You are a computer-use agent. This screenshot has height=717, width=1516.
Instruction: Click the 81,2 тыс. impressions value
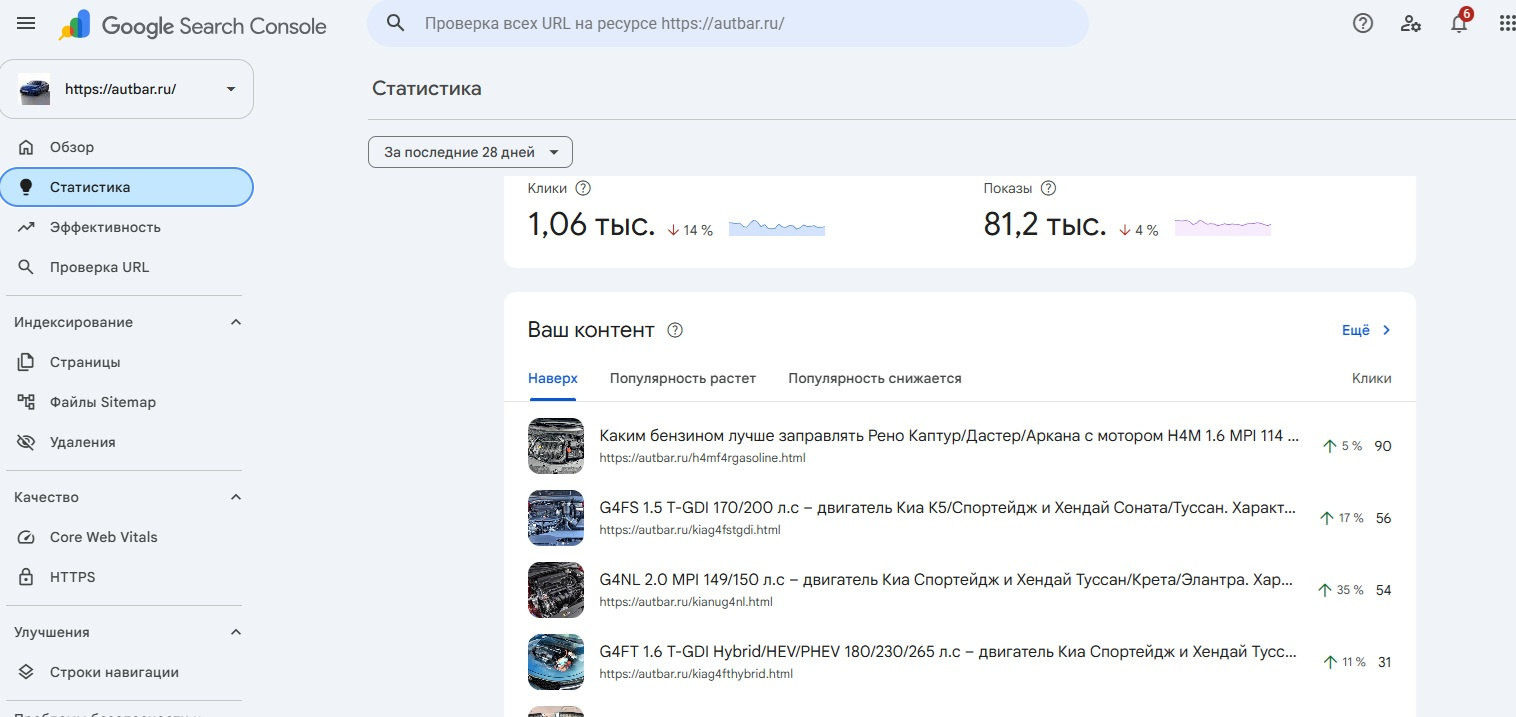point(1045,226)
